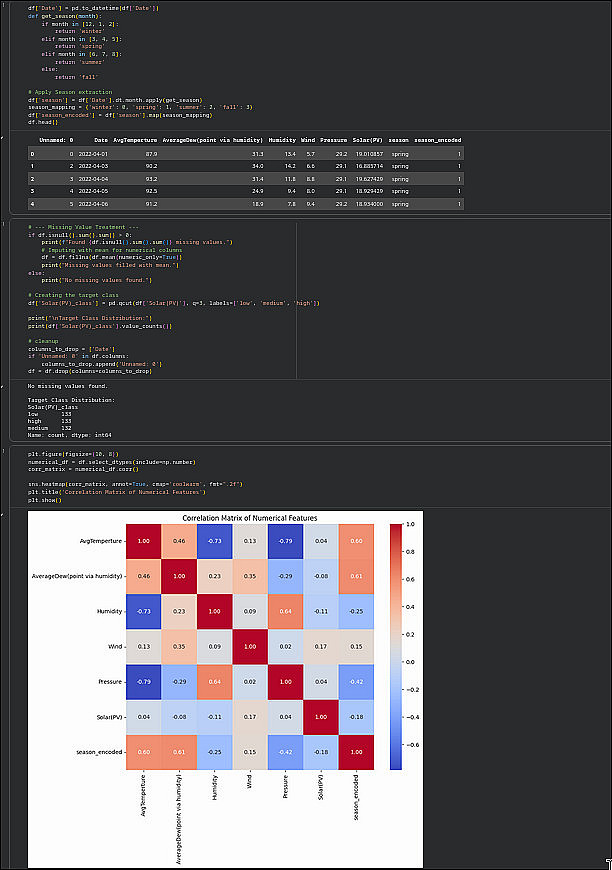Click the humidity value '14.2'
The width and height of the screenshot is (612, 870).
pyautogui.click(x=290, y=166)
